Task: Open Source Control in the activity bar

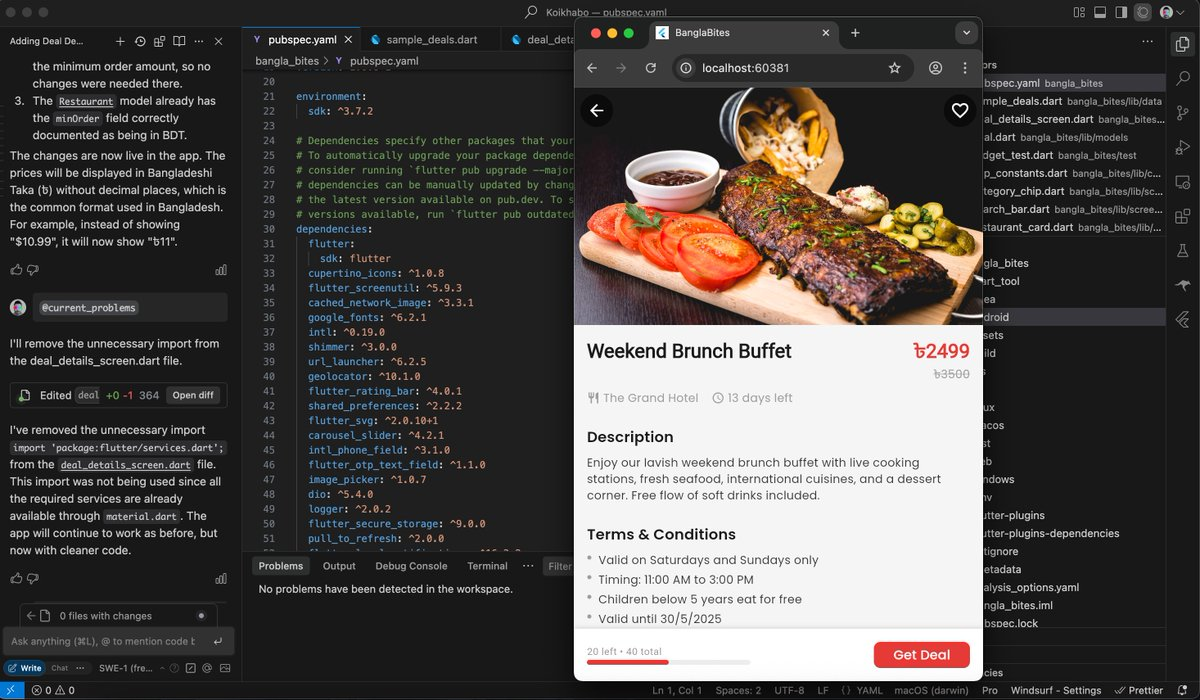Action: pyautogui.click(x=1183, y=113)
